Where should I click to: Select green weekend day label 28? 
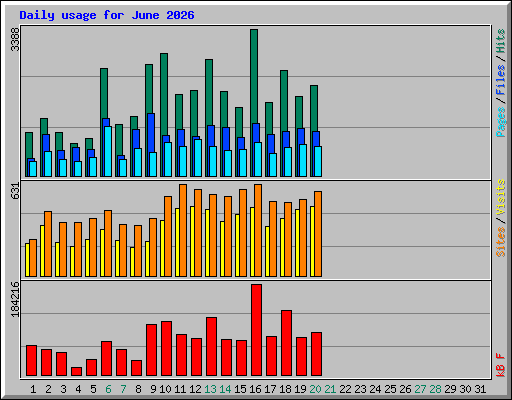[435, 389]
